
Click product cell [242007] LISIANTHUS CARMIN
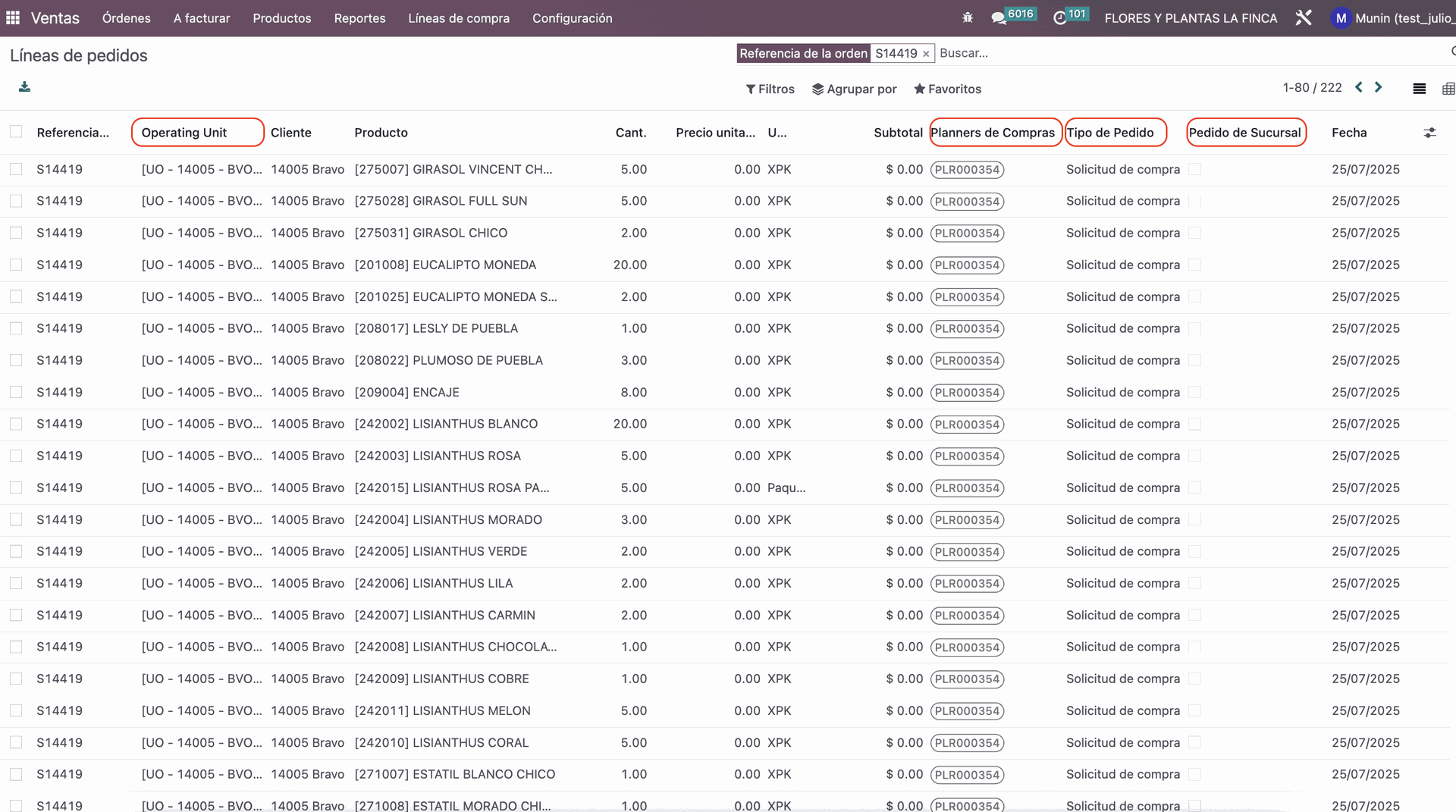pos(445,615)
